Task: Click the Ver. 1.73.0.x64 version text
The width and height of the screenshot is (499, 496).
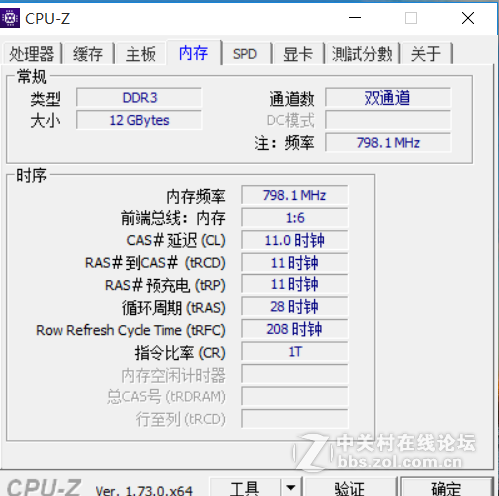Action: (144, 490)
